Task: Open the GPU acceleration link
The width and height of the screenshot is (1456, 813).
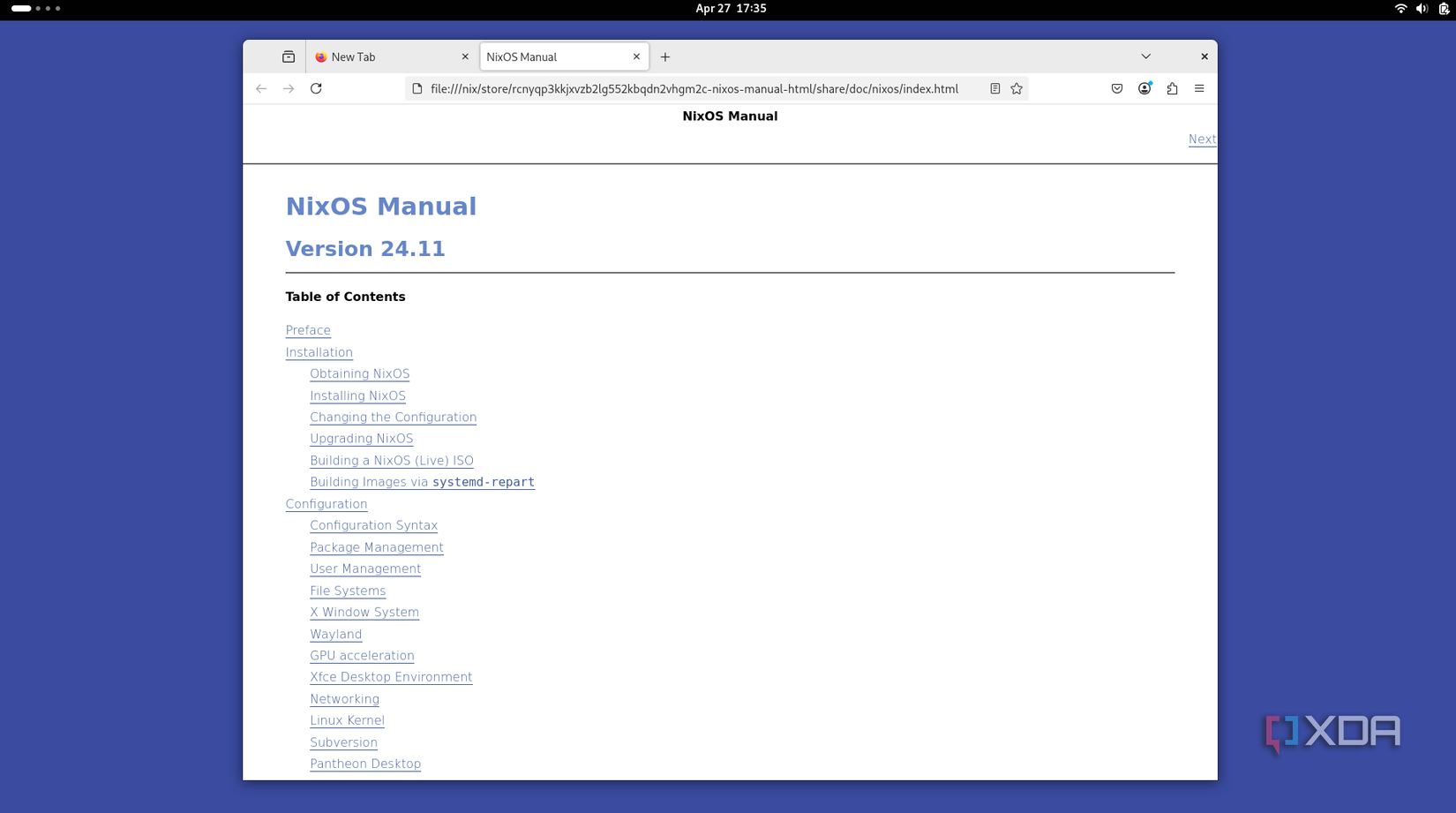Action: click(362, 655)
